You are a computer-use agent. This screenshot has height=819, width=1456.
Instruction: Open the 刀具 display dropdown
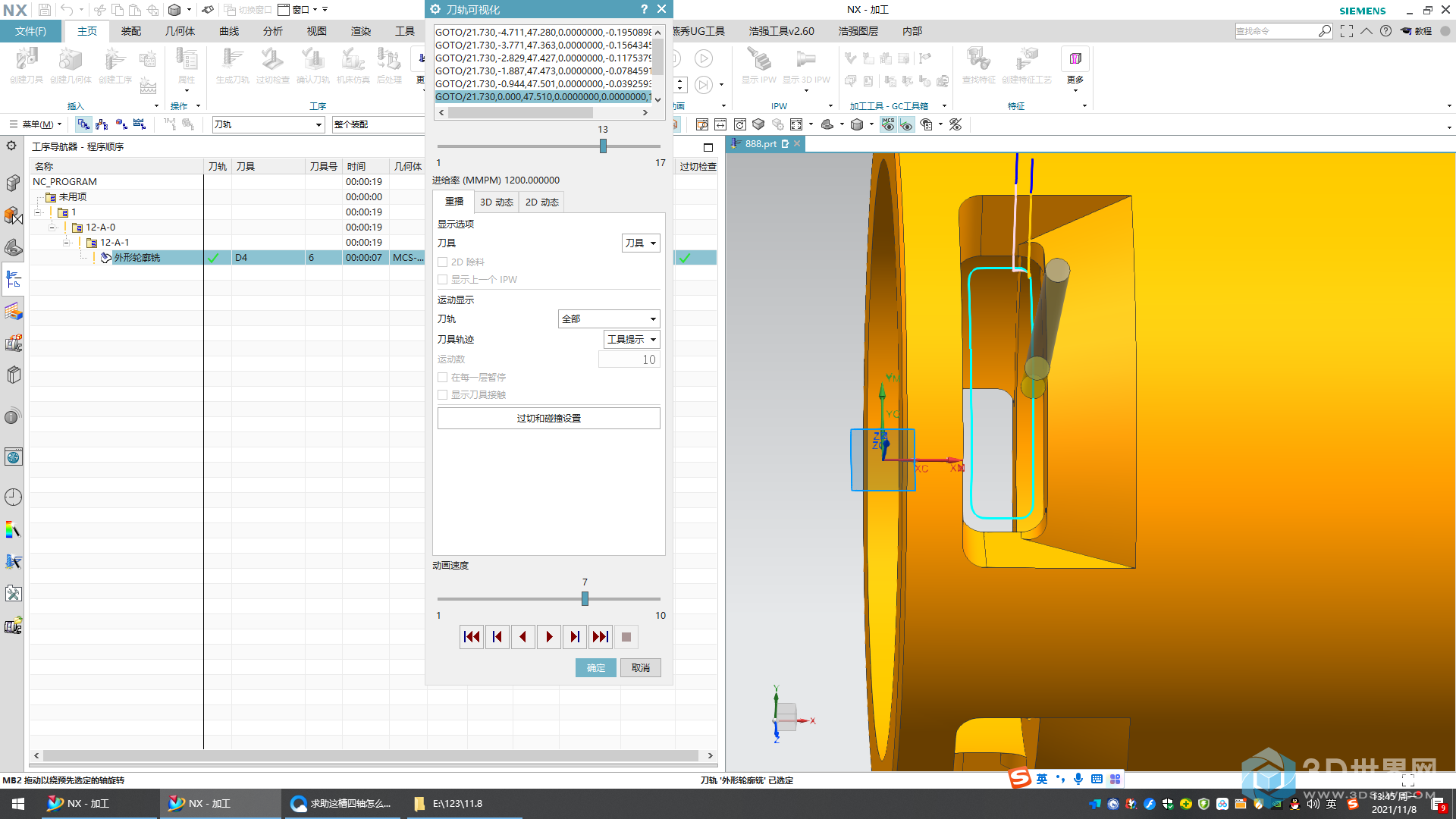(641, 243)
